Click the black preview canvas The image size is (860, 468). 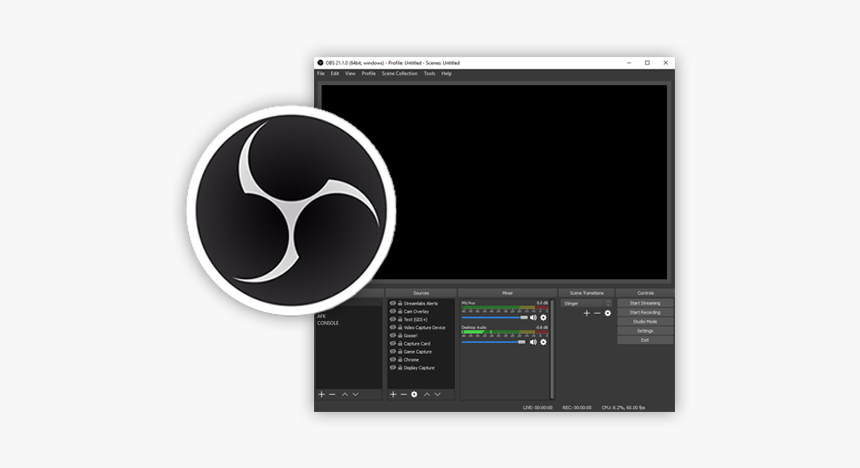point(494,182)
